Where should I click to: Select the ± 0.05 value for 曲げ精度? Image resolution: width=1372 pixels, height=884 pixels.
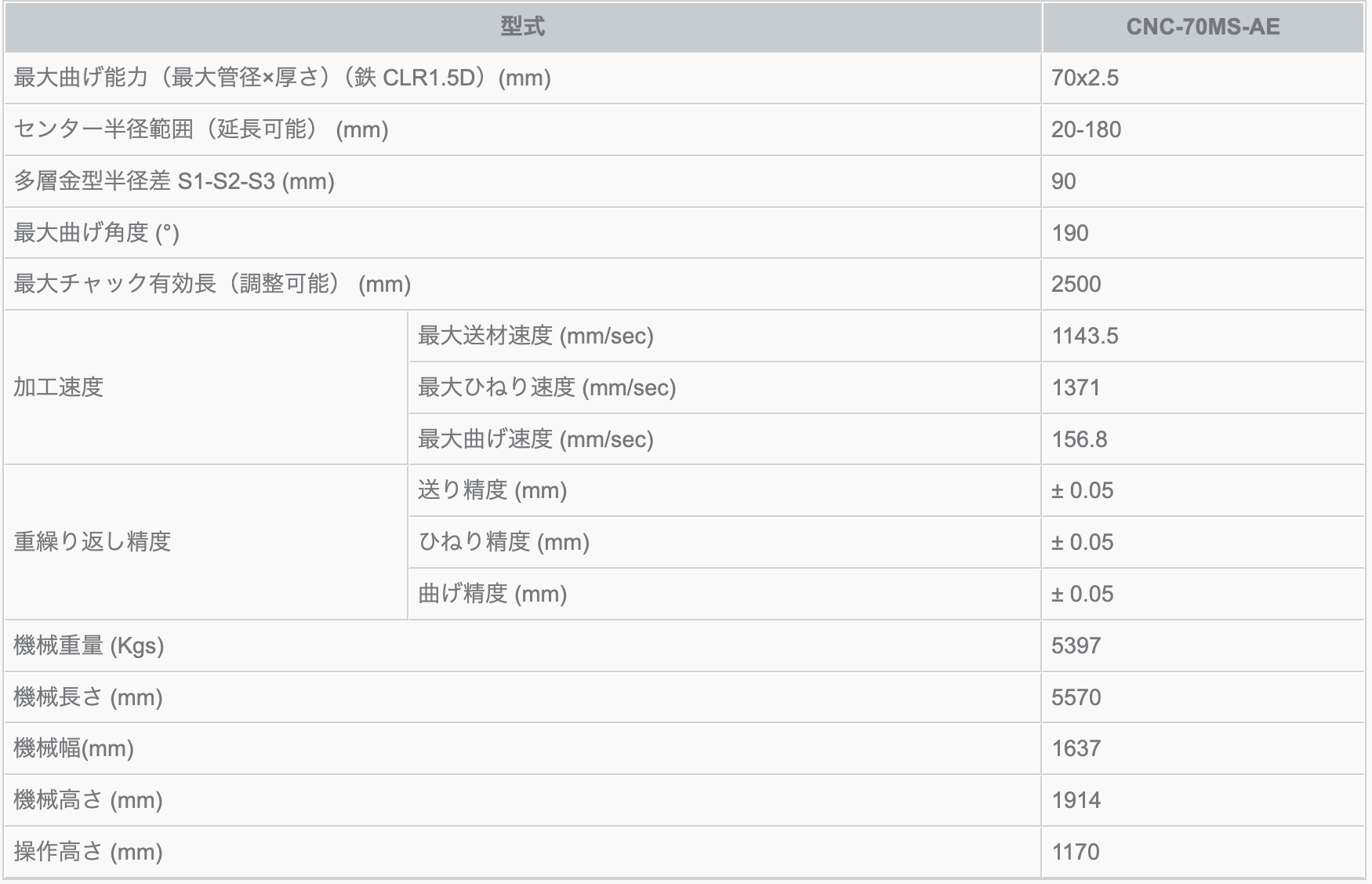click(1082, 594)
